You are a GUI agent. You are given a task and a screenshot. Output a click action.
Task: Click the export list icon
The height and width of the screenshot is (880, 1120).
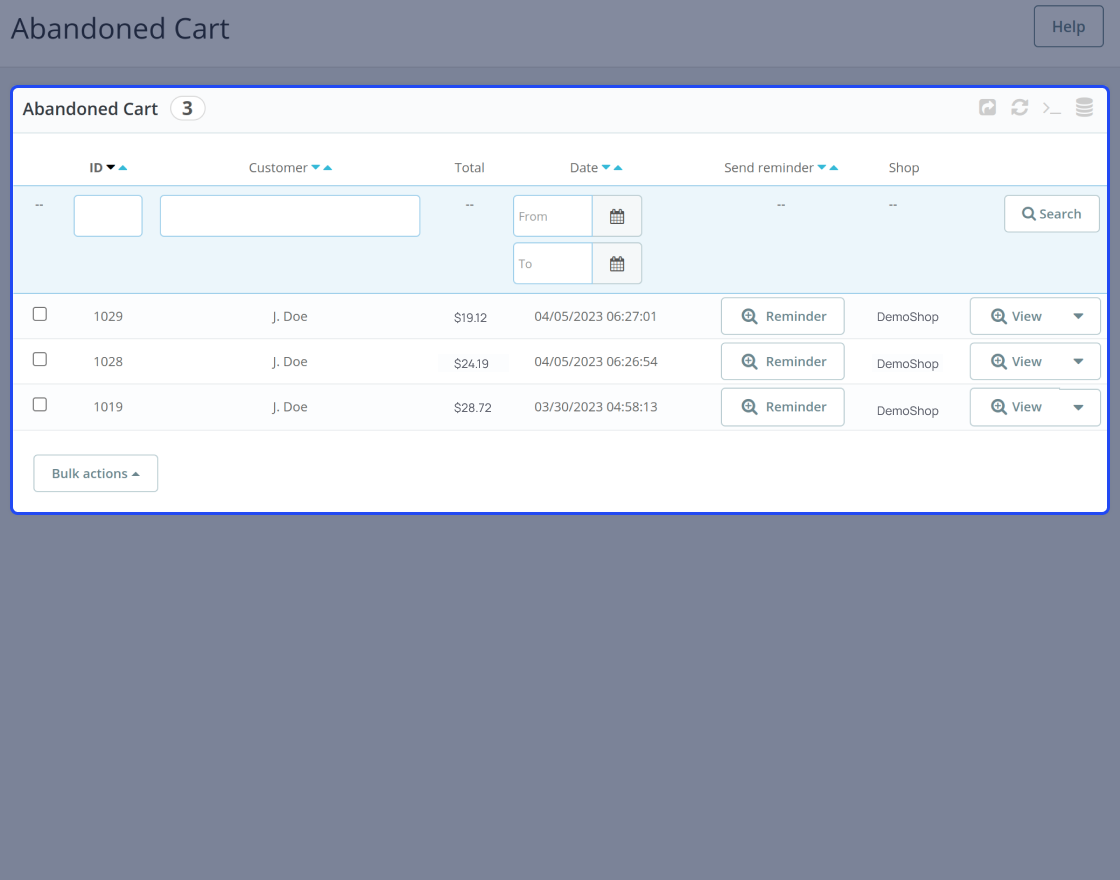pyautogui.click(x=987, y=107)
